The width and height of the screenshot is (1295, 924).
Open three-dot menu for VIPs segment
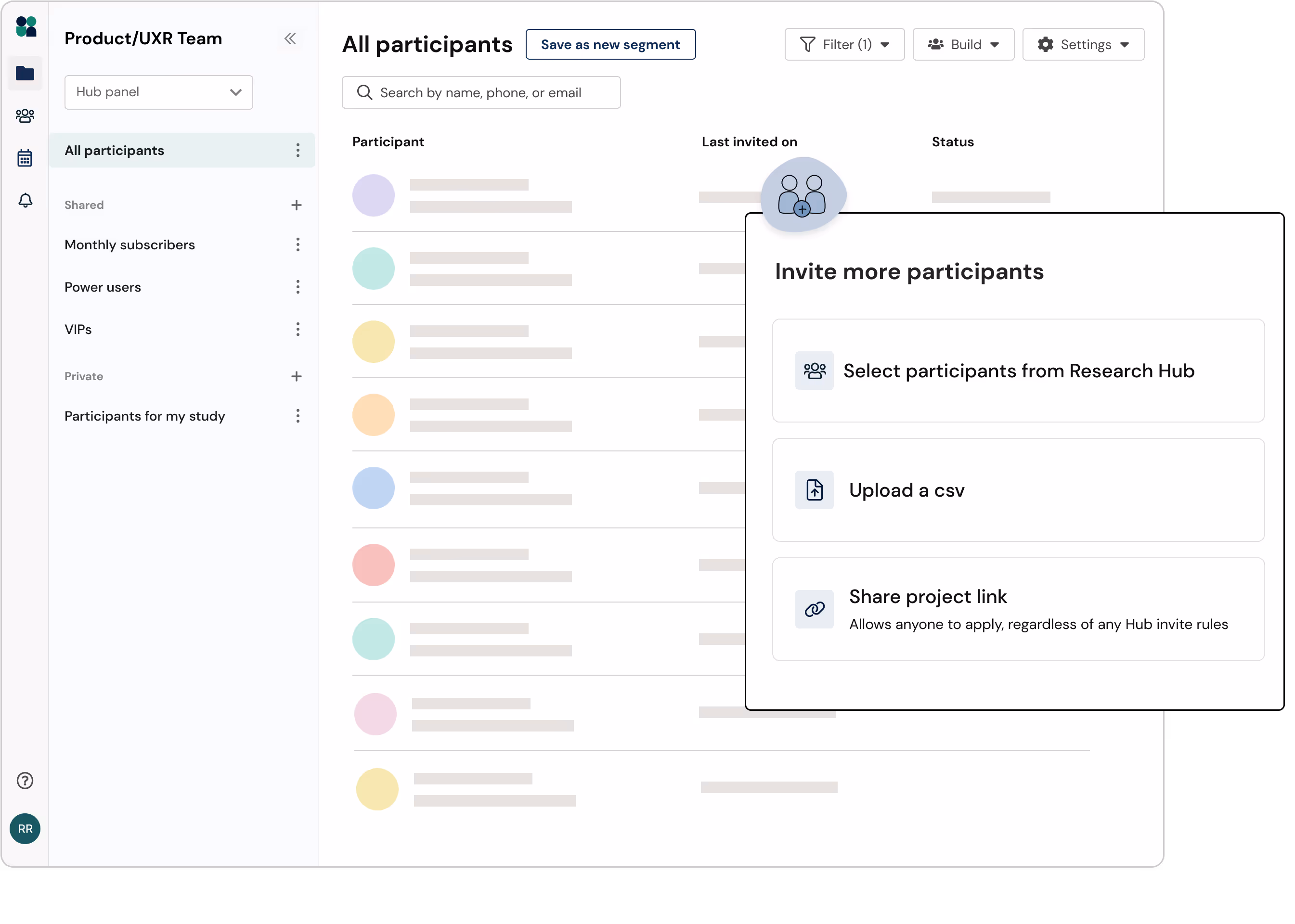[x=298, y=330]
